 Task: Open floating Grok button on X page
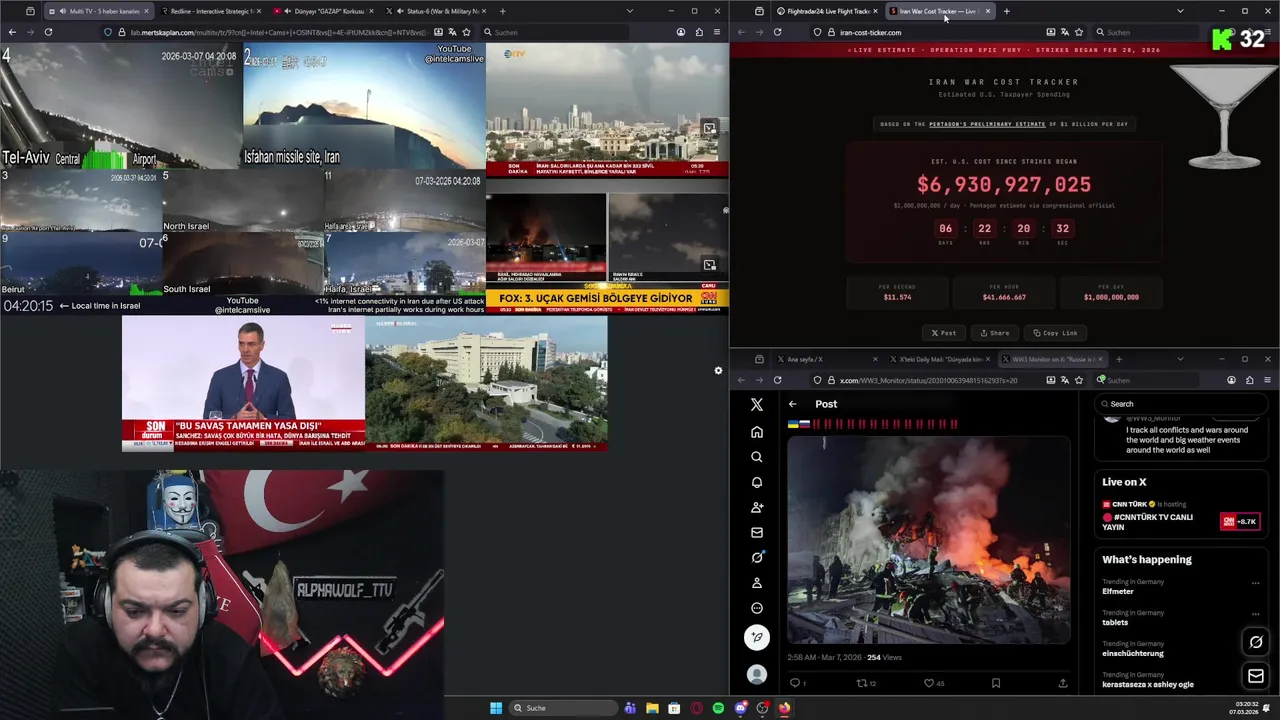coord(1256,642)
